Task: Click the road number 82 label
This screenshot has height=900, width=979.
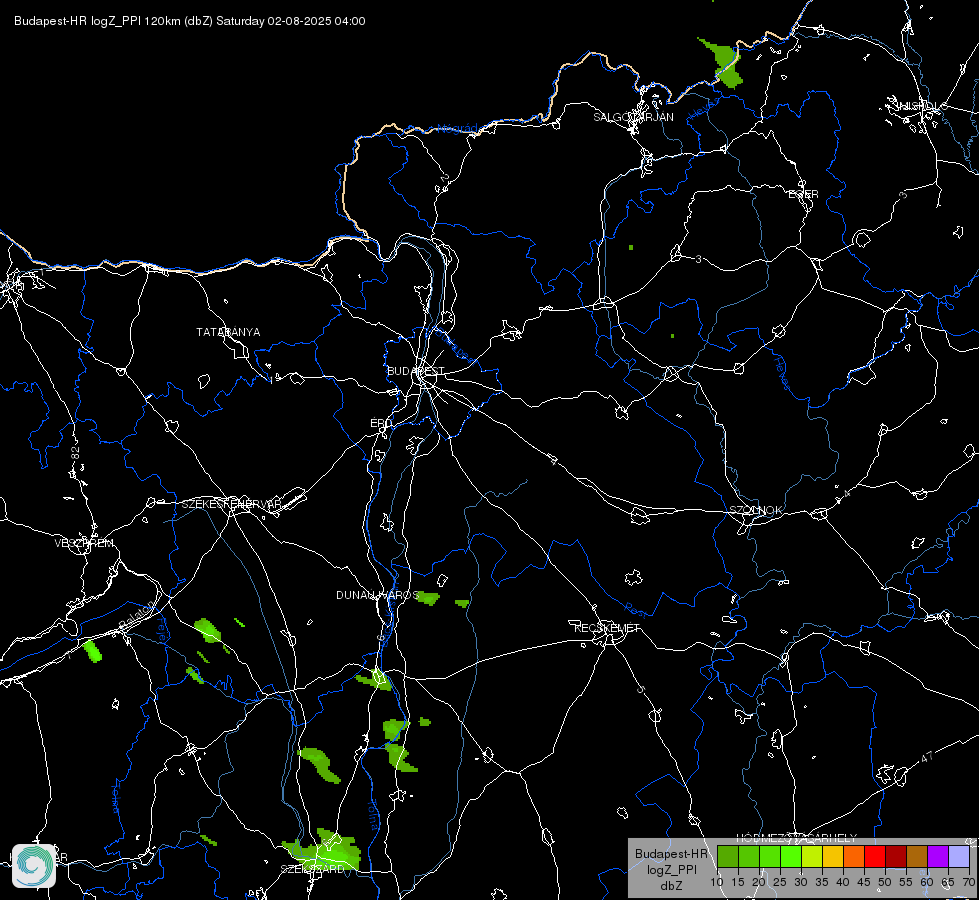Action: click(x=76, y=453)
